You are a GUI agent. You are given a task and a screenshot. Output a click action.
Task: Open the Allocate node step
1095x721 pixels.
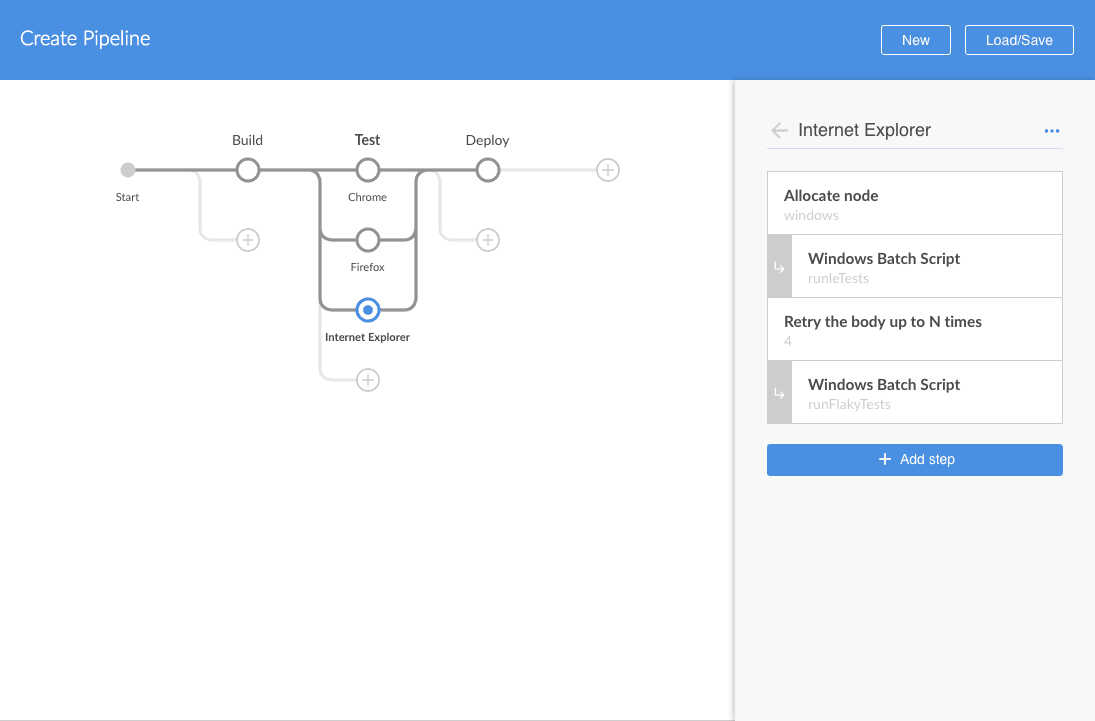point(914,204)
